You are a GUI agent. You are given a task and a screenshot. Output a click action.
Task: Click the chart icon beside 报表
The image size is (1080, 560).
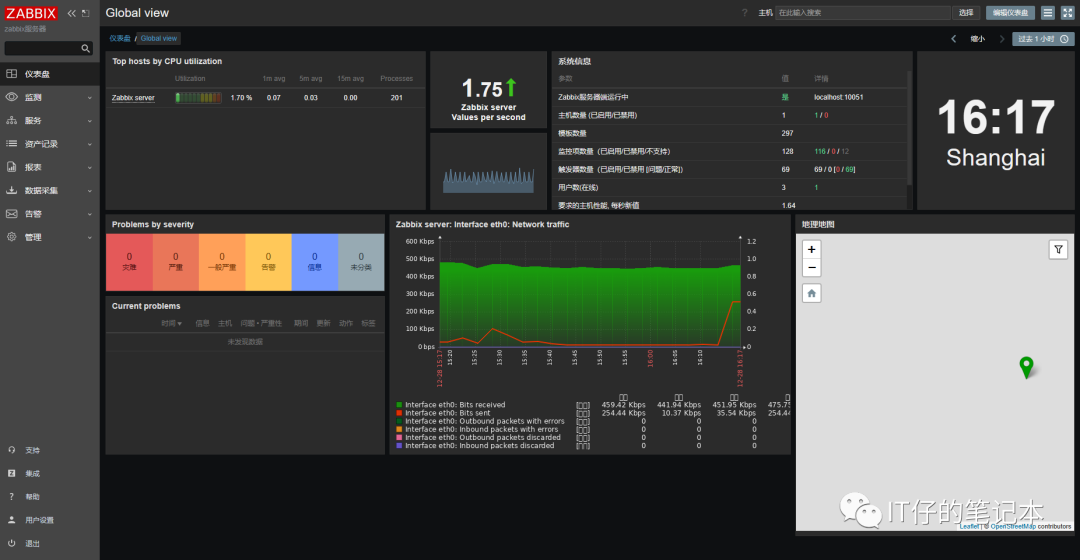coord(12,167)
